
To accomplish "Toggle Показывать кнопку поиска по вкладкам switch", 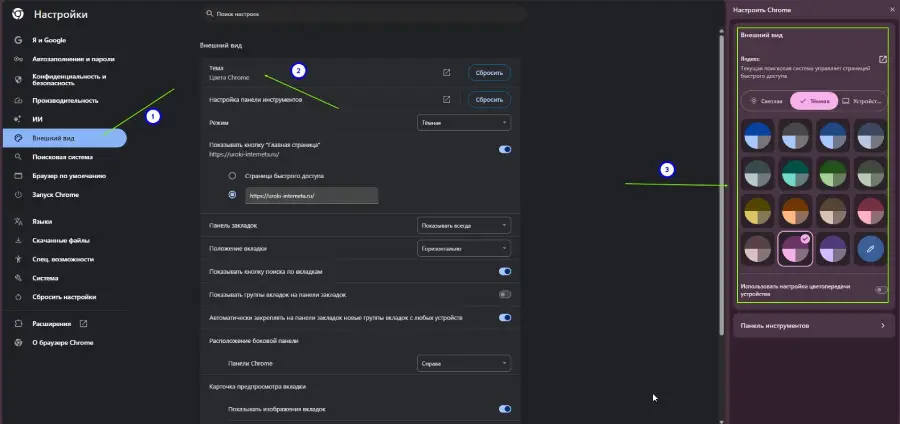I will (505, 271).
